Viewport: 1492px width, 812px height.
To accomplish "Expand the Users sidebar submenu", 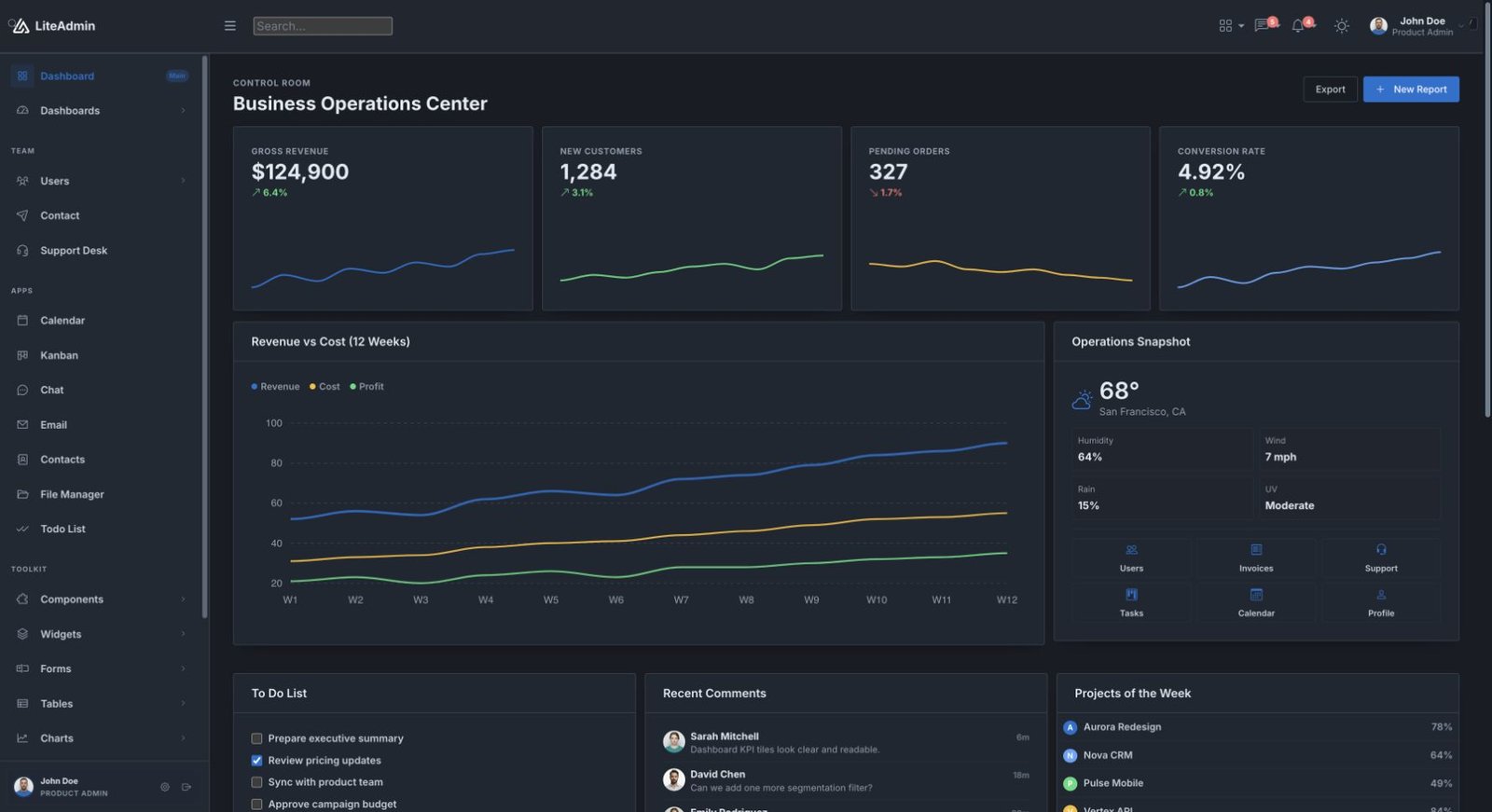I will pos(104,181).
